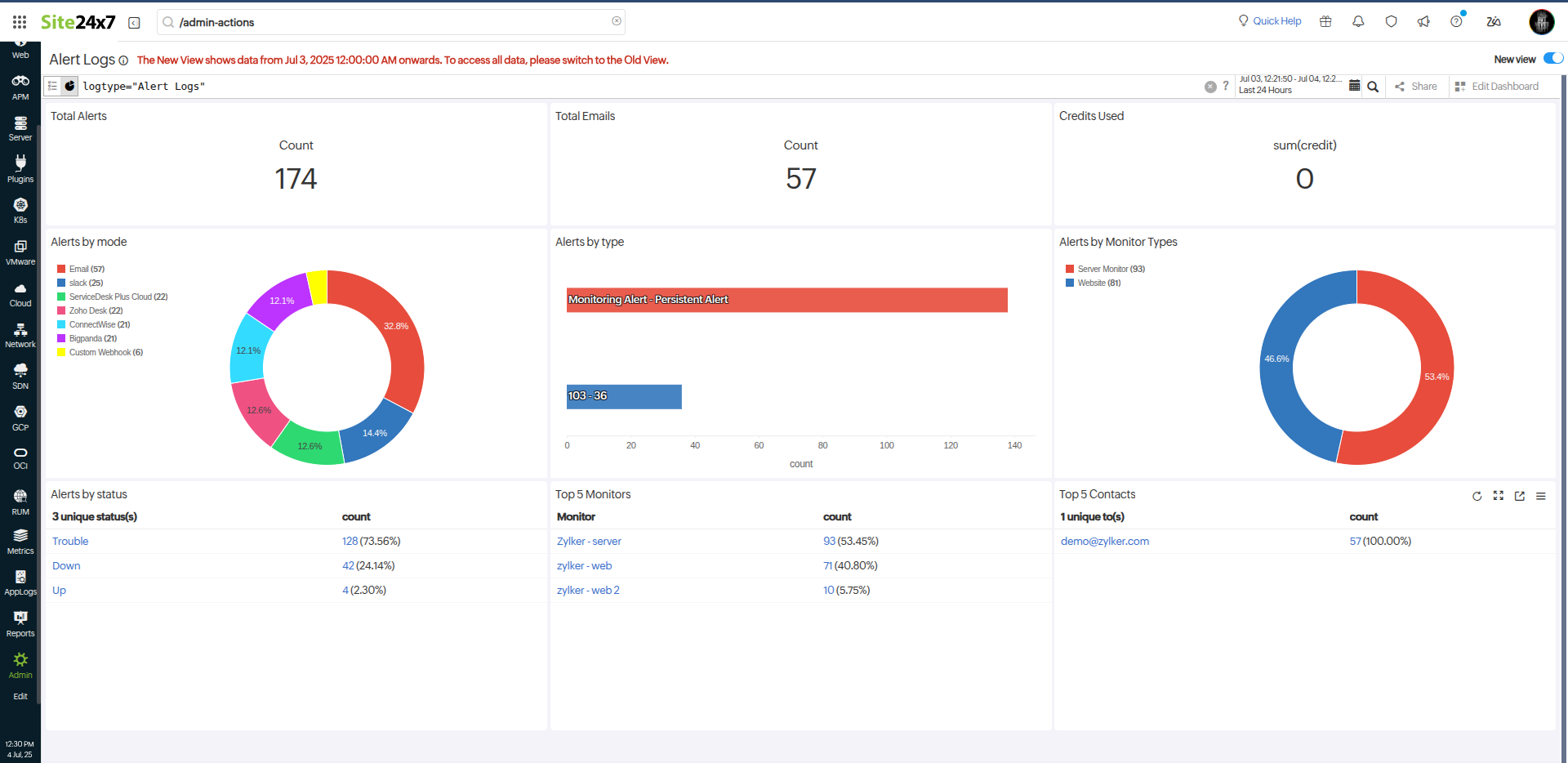Open the notifications bell icon
Image resolution: width=1568 pixels, height=763 pixels.
pos(1358,21)
